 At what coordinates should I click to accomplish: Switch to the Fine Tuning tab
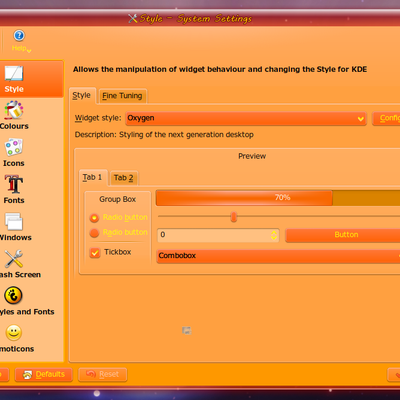tap(122, 96)
